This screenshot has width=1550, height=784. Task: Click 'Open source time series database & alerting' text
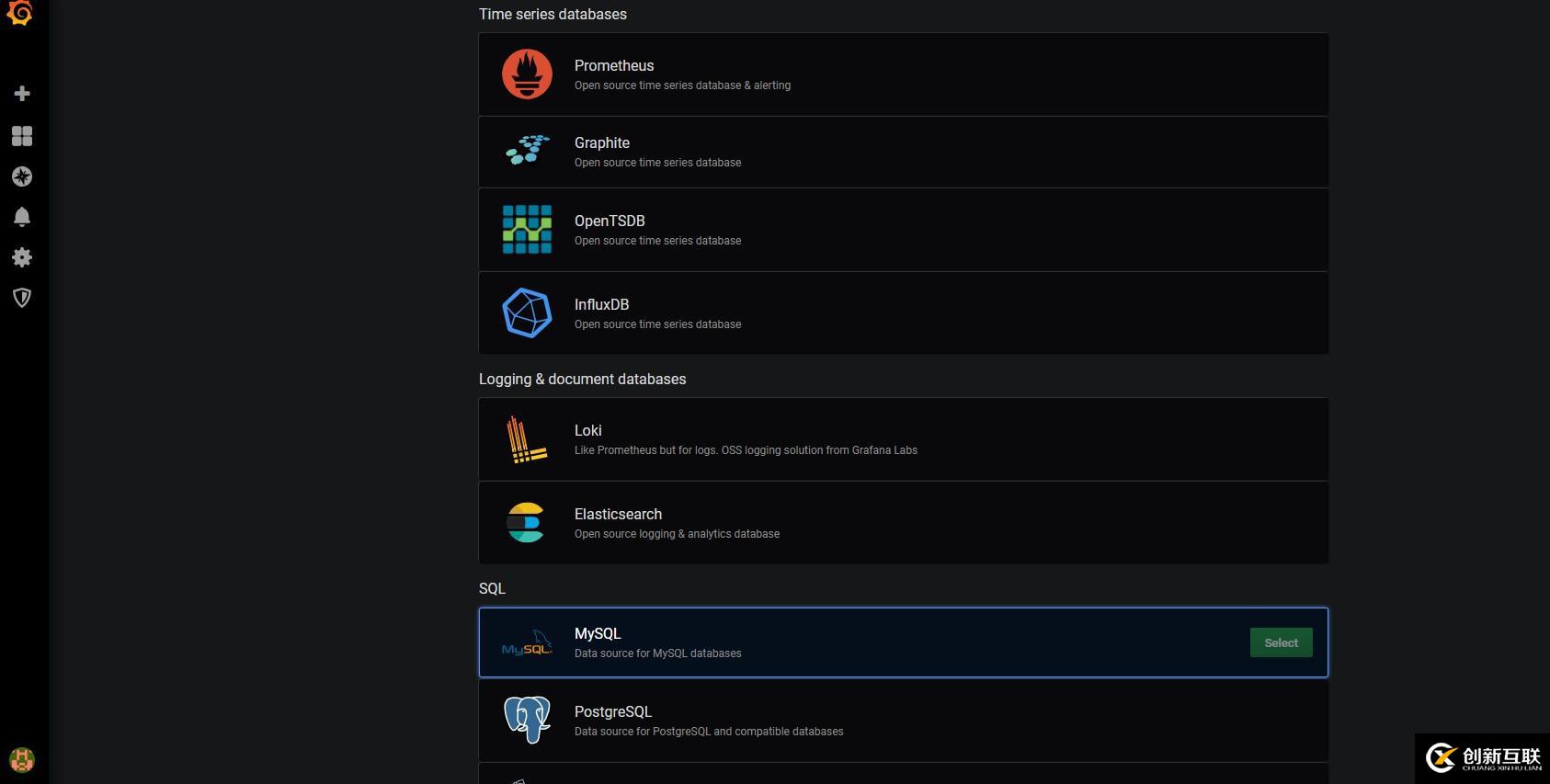682,85
